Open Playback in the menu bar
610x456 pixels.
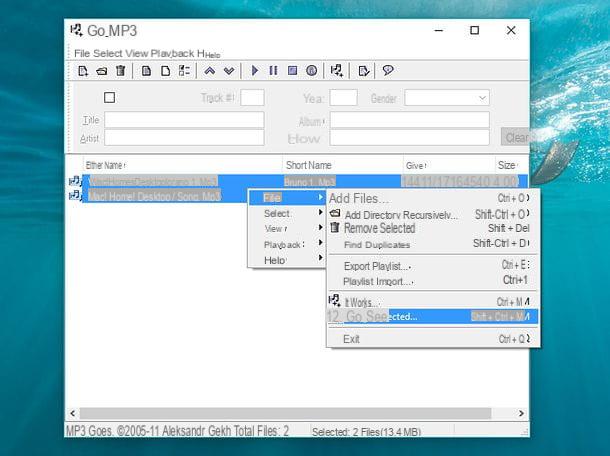pos(172,53)
